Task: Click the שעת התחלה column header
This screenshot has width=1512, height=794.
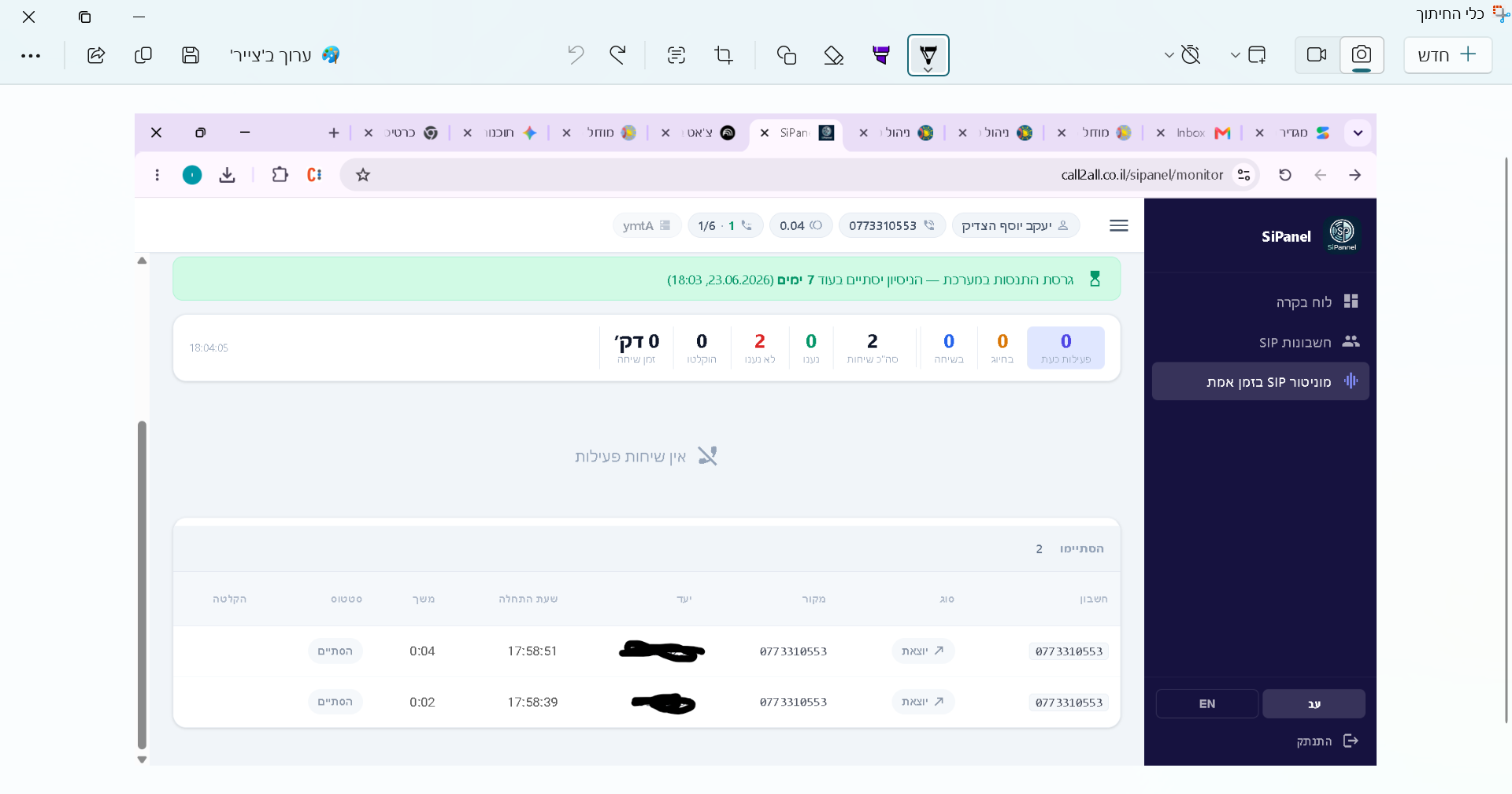Action: 528,599
